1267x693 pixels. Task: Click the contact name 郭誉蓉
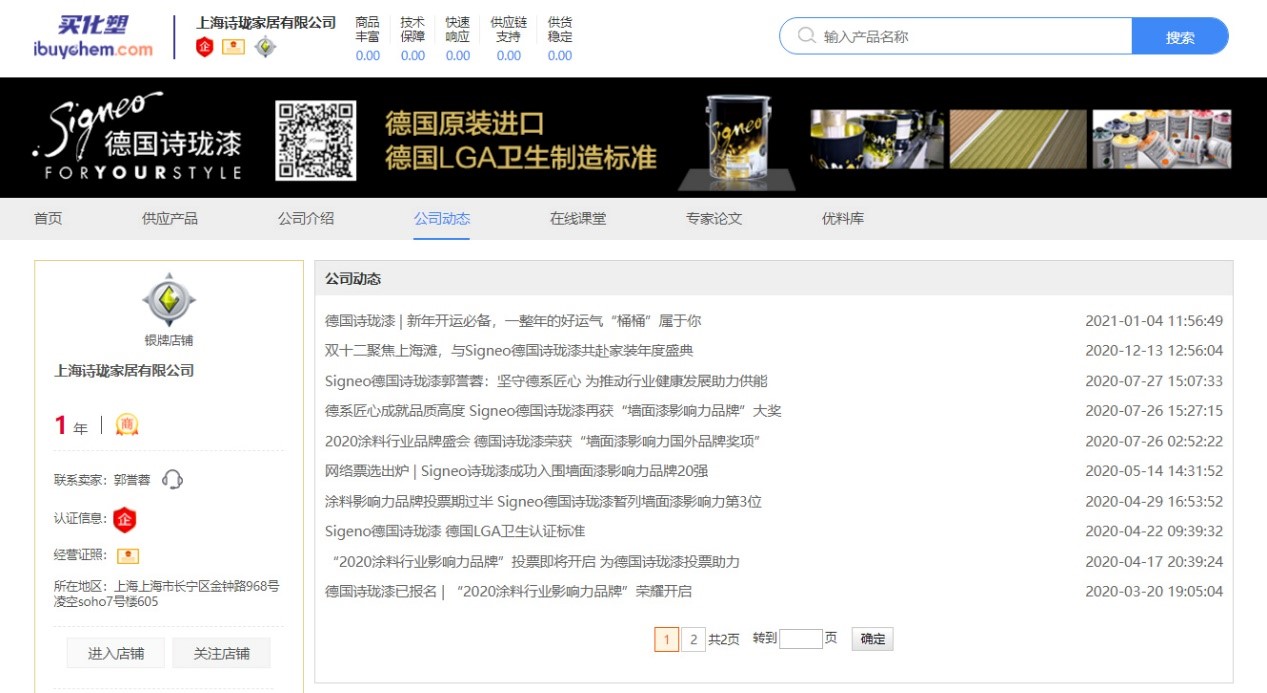click(130, 480)
